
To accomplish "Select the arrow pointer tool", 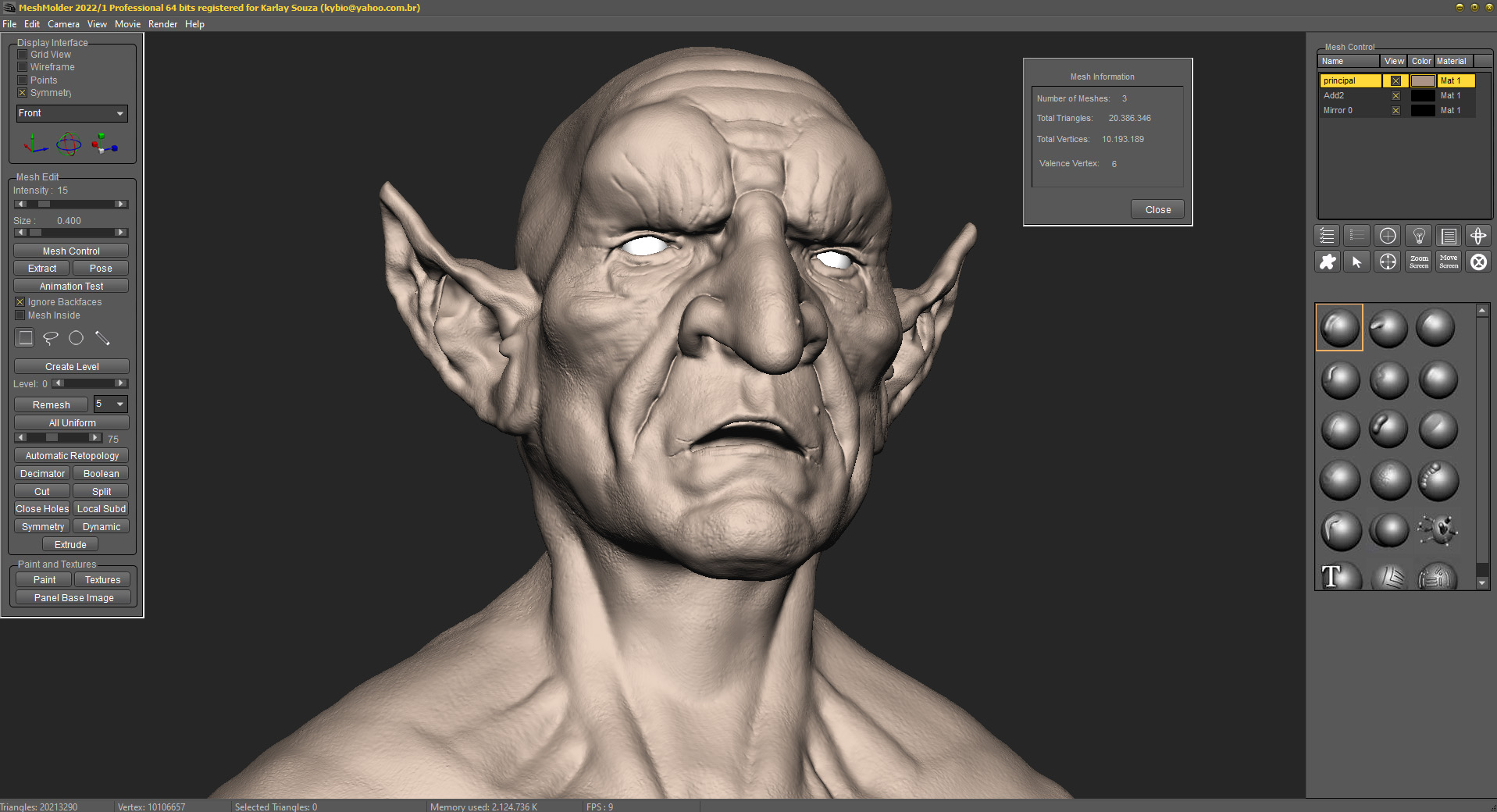I will coord(1357,262).
